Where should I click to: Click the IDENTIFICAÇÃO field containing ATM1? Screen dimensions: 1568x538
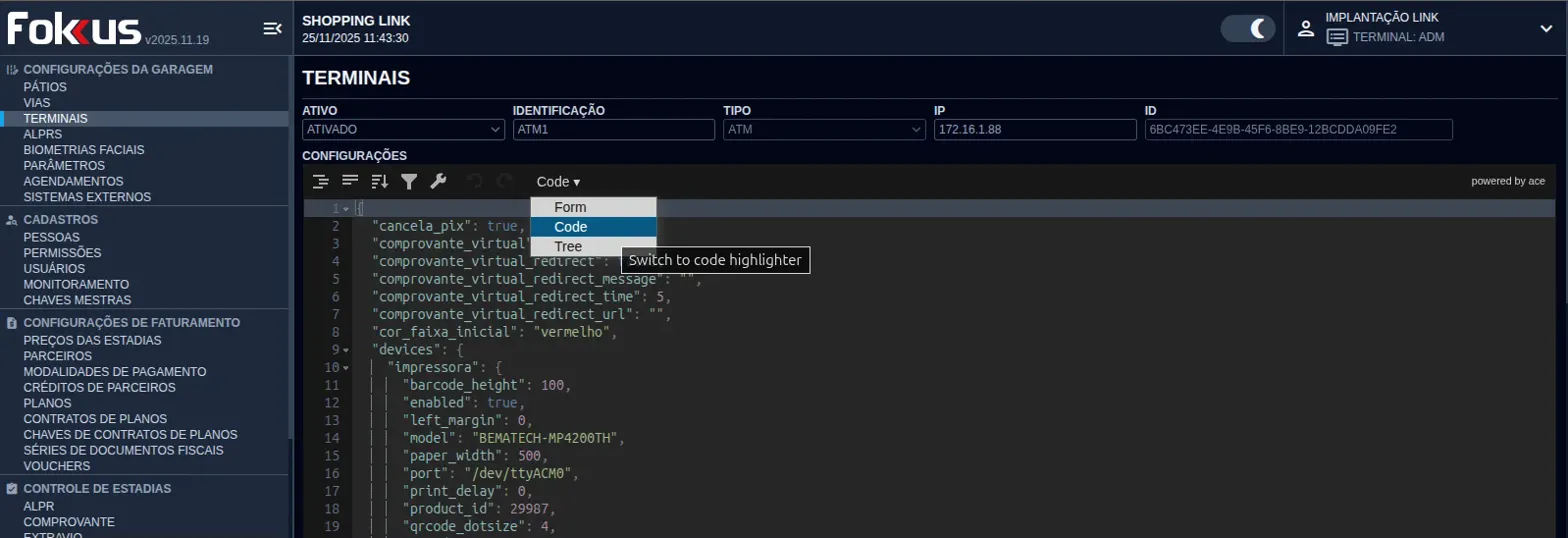click(613, 130)
